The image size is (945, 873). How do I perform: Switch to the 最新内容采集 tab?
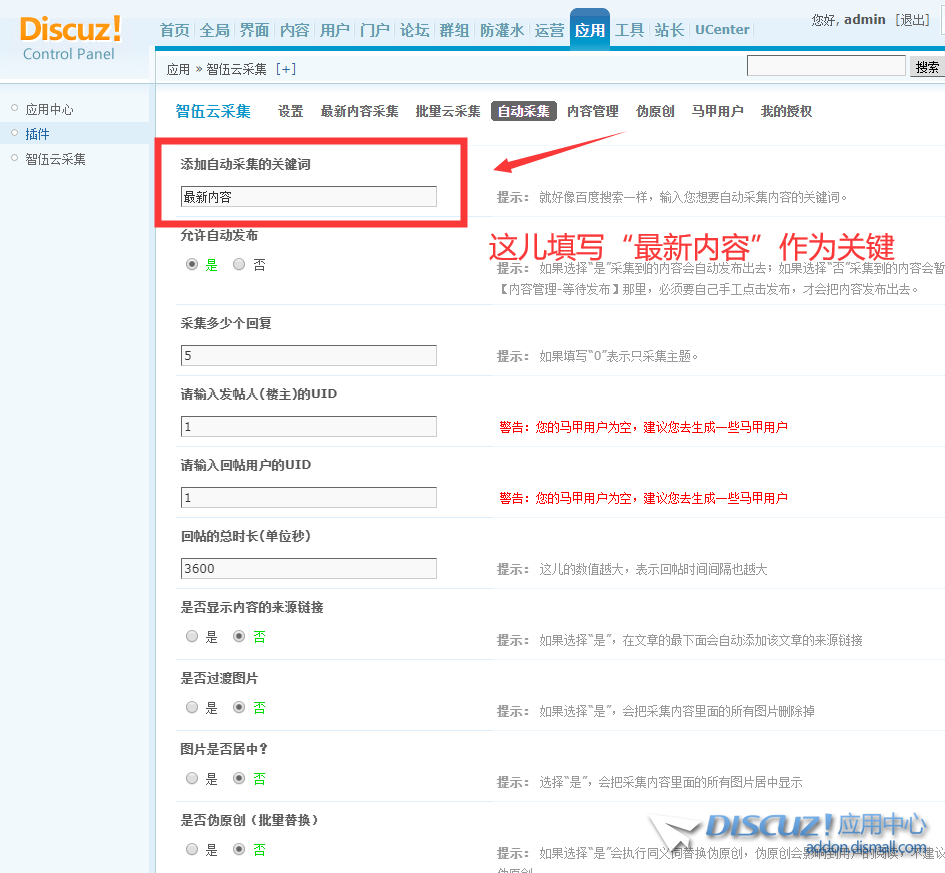pos(359,111)
